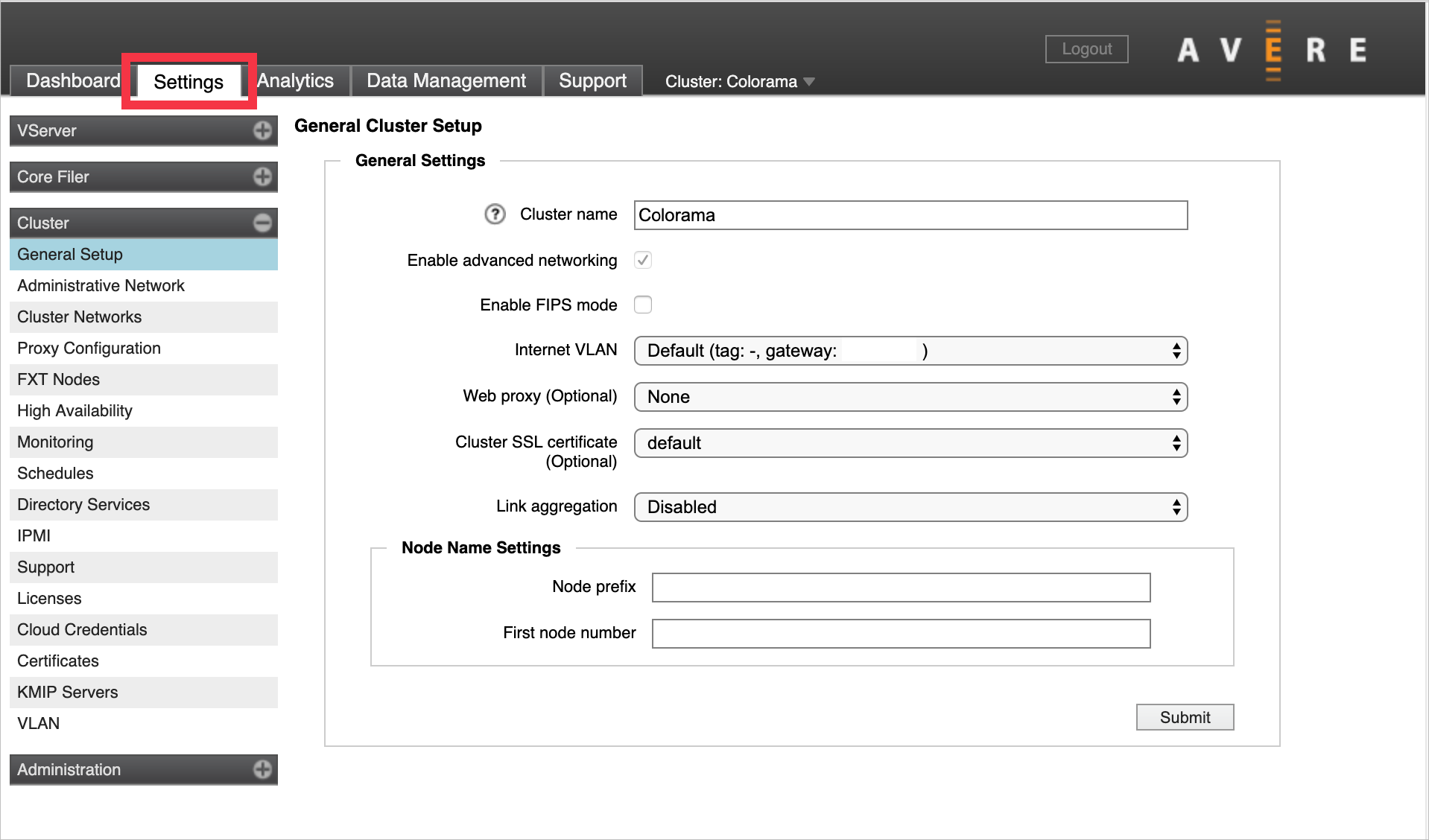This screenshot has width=1429, height=840.
Task: Open Schedules in the sidebar
Action: tap(144, 474)
